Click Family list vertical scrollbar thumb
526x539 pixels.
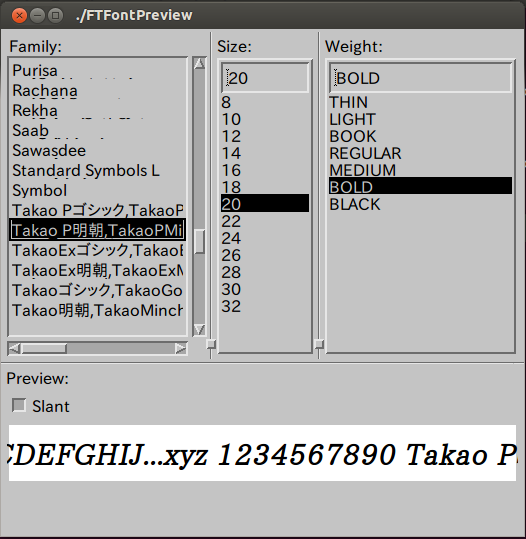pyautogui.click(x=199, y=242)
